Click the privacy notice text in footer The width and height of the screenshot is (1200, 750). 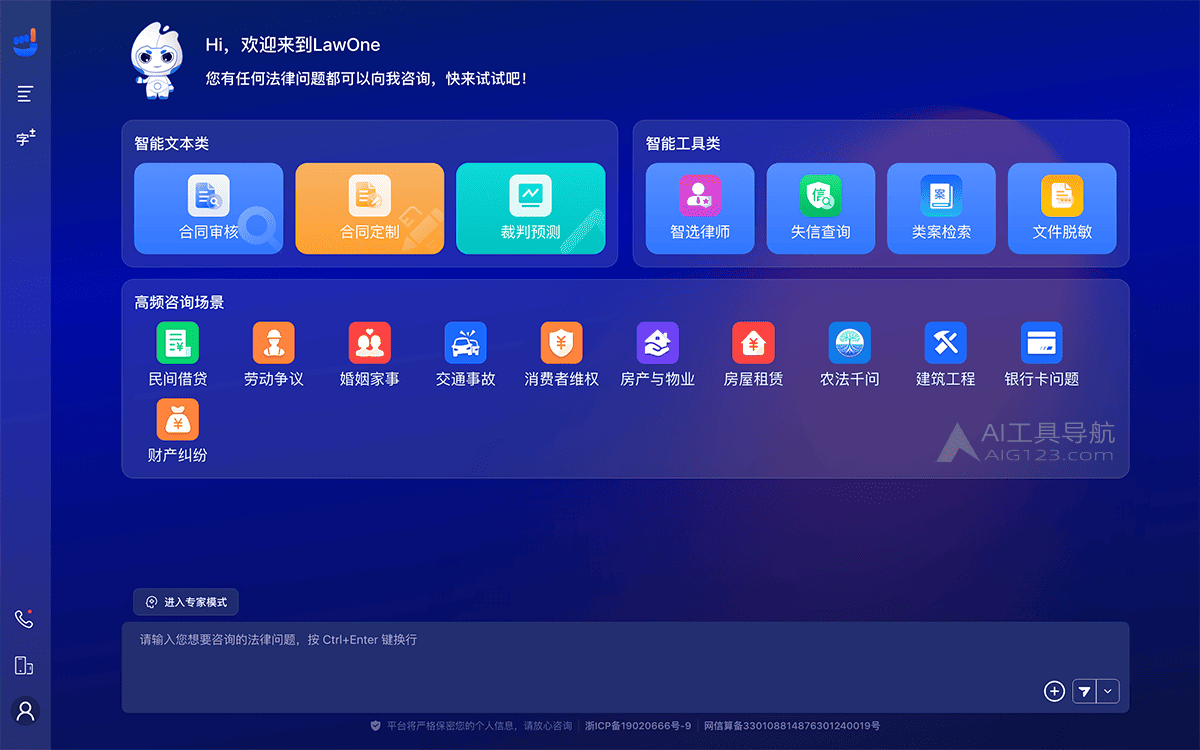pyautogui.click(x=479, y=726)
